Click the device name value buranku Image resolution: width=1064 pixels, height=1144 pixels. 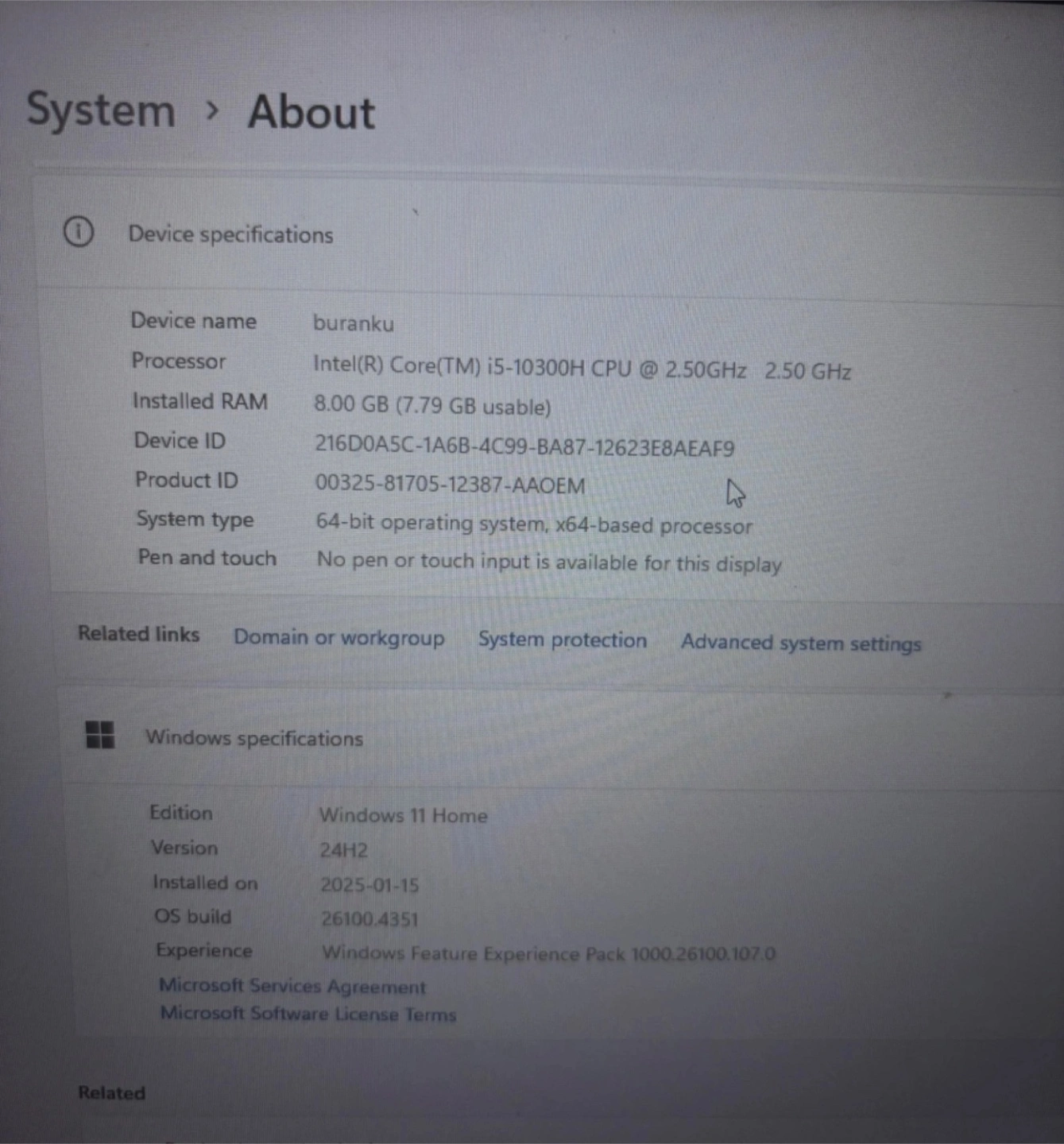click(x=354, y=323)
